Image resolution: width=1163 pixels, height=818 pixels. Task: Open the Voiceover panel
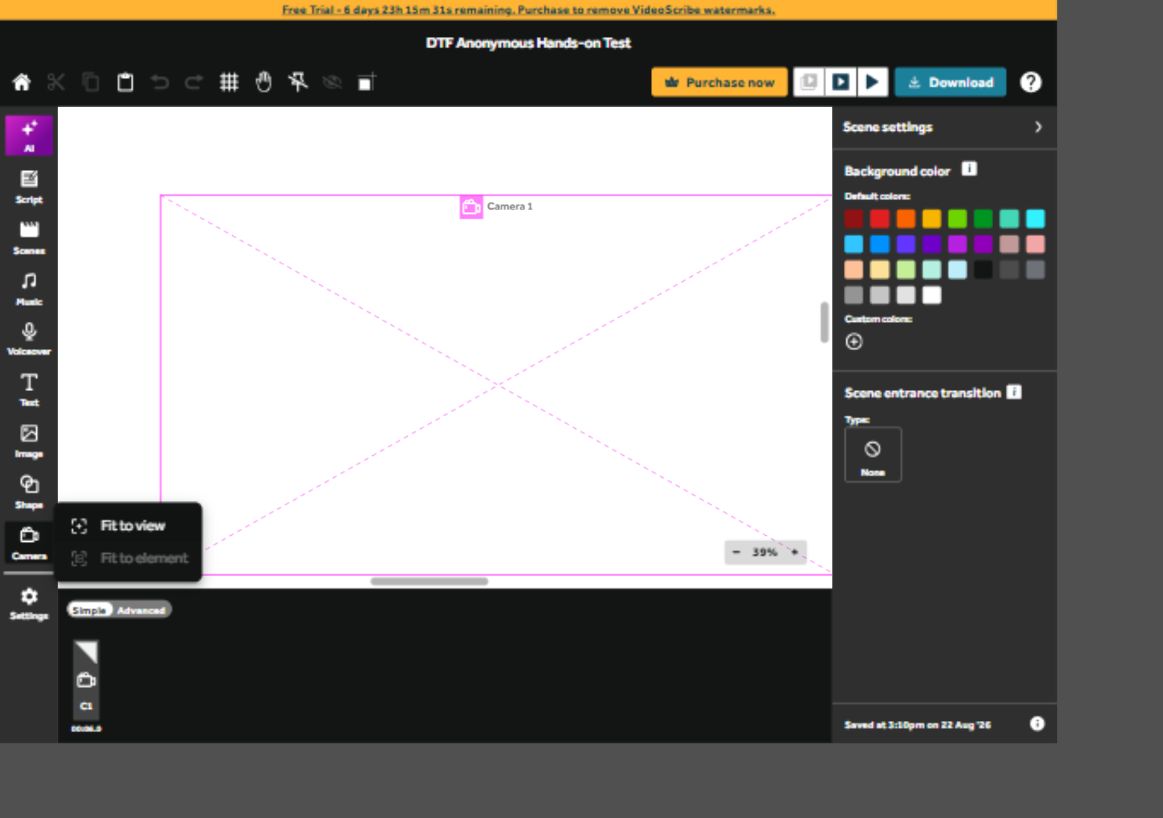coord(29,340)
